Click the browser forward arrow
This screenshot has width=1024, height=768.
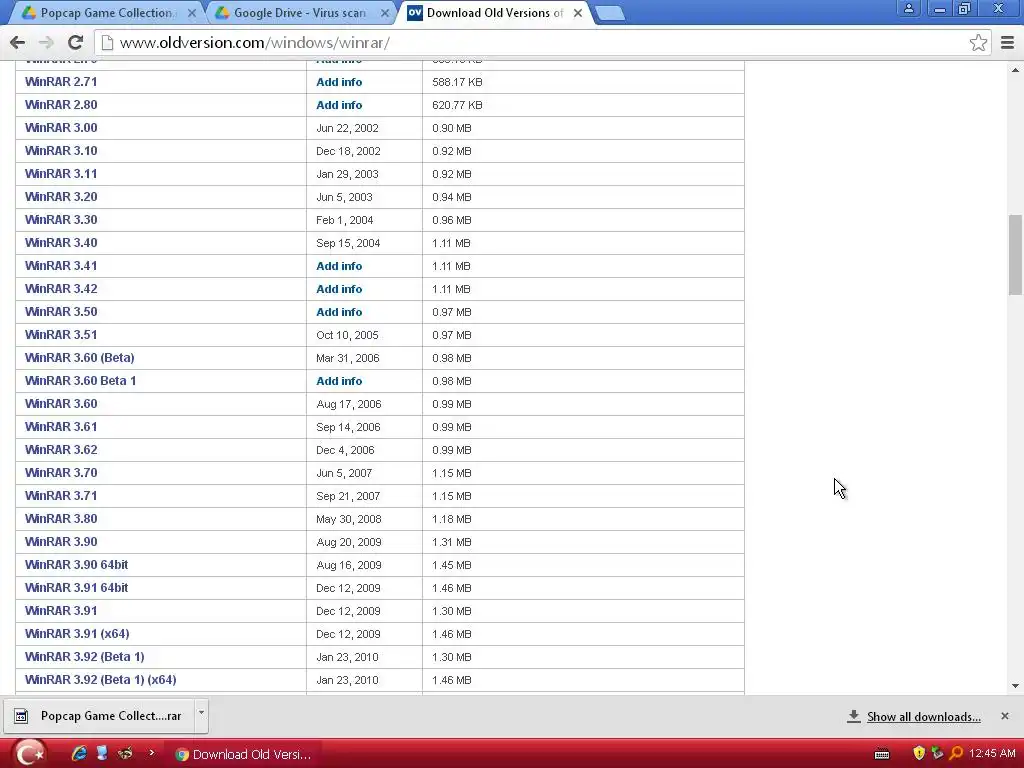tap(46, 42)
